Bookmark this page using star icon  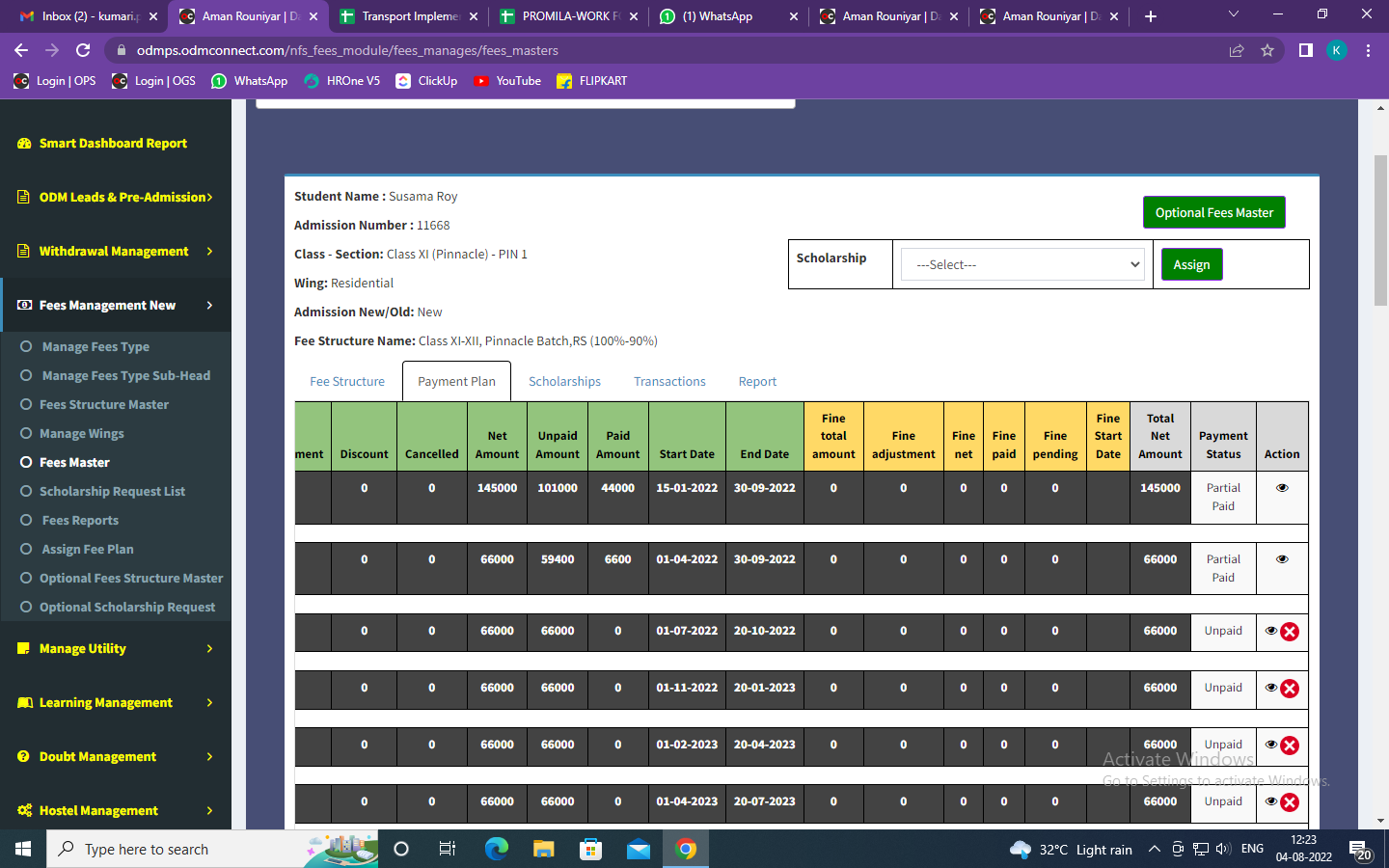pyautogui.click(x=1267, y=50)
